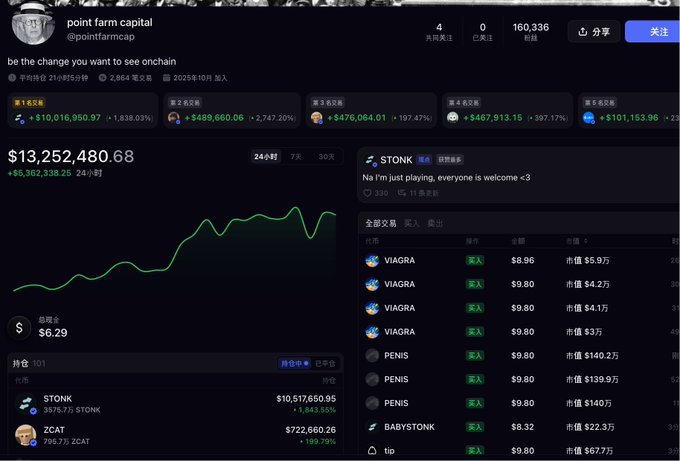Click the amount $8.32 in the BABYSTONK row
The image size is (680, 461).
pyautogui.click(x=523, y=427)
